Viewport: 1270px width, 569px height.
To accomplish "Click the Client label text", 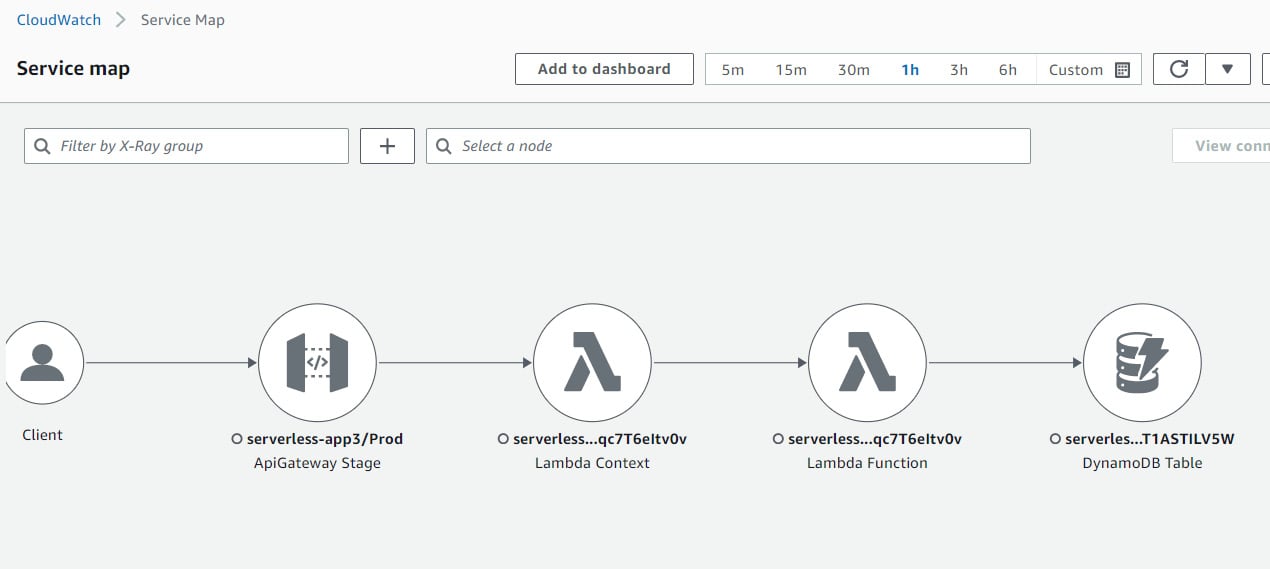I will click(42, 435).
